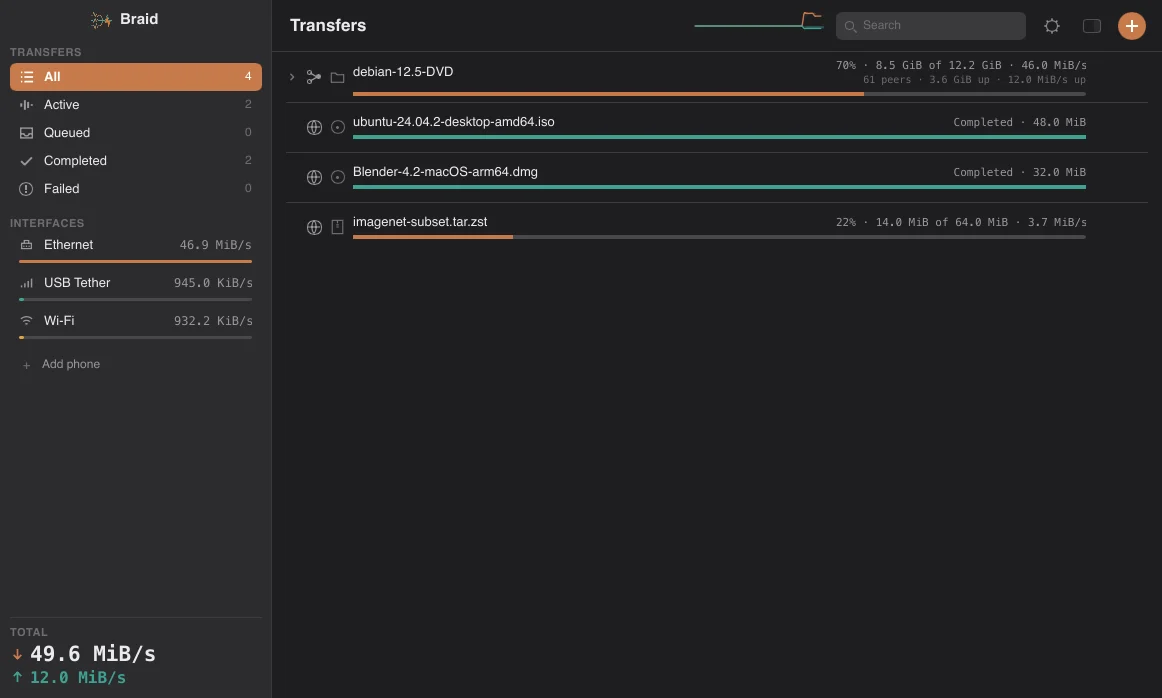
Task: Click the Add phone button
Action: [61, 365]
